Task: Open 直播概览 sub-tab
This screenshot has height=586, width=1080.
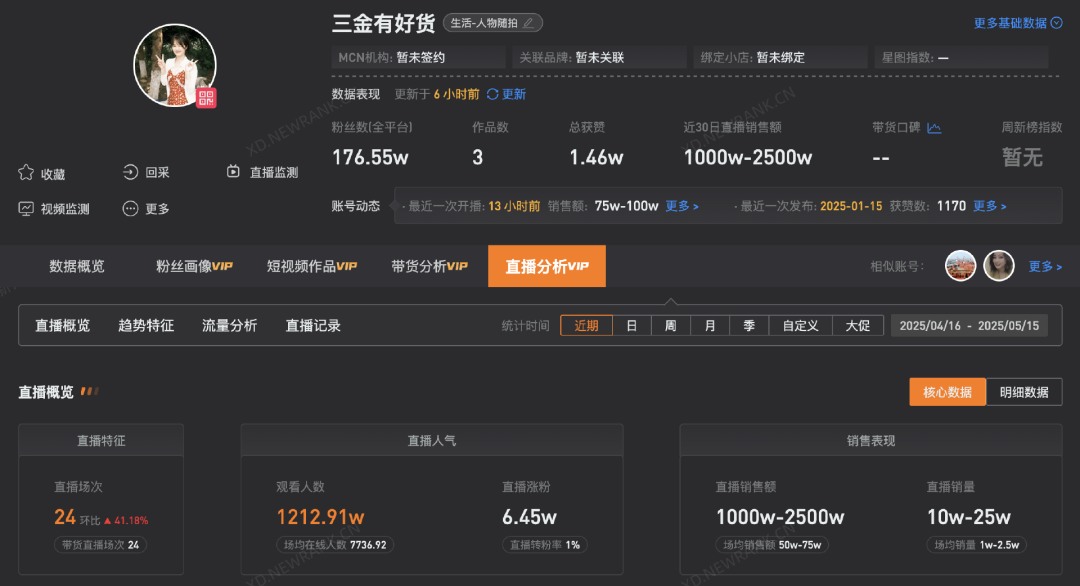Action: coord(63,326)
